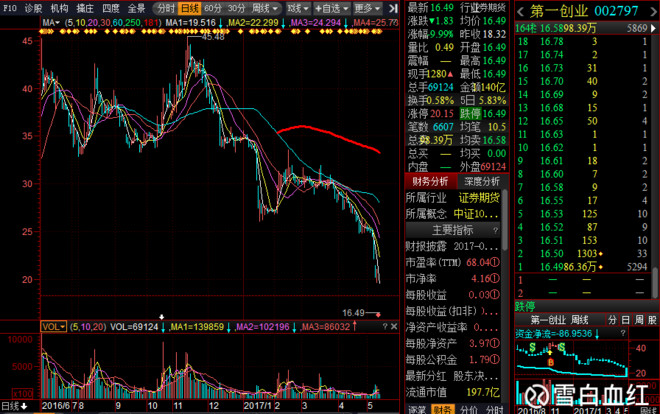Image resolution: width=660 pixels, height=414 pixels.
Task: Click the order book panel scrollbar
Action: (x=655, y=282)
